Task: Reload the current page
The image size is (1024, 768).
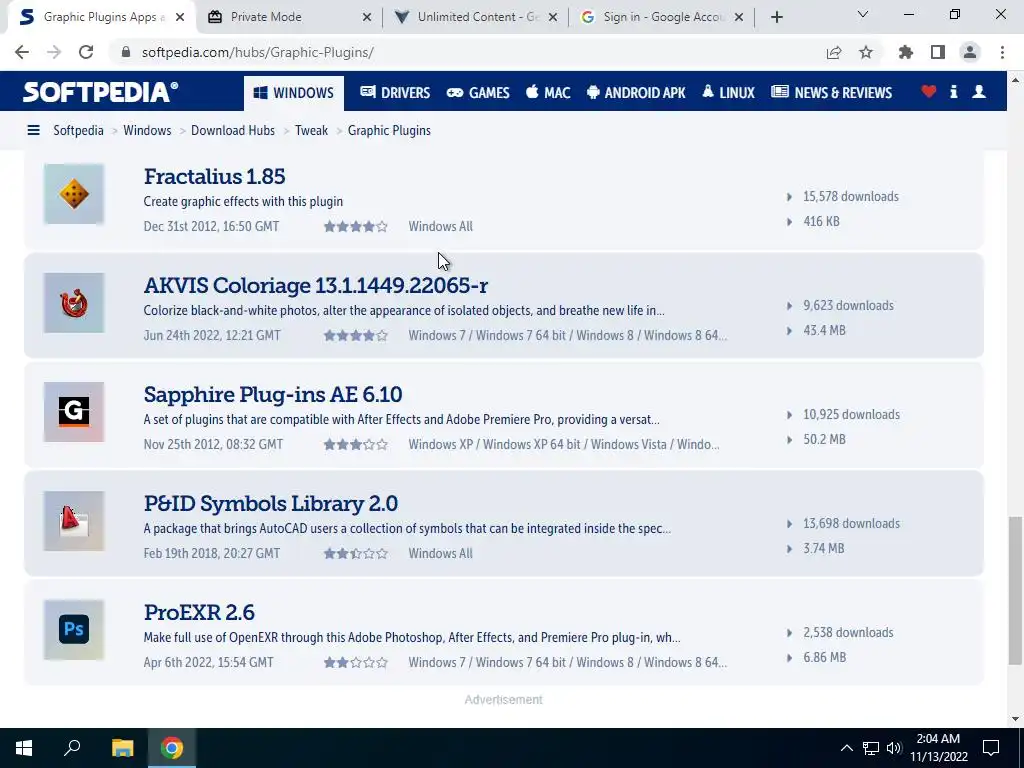Action: point(86,52)
